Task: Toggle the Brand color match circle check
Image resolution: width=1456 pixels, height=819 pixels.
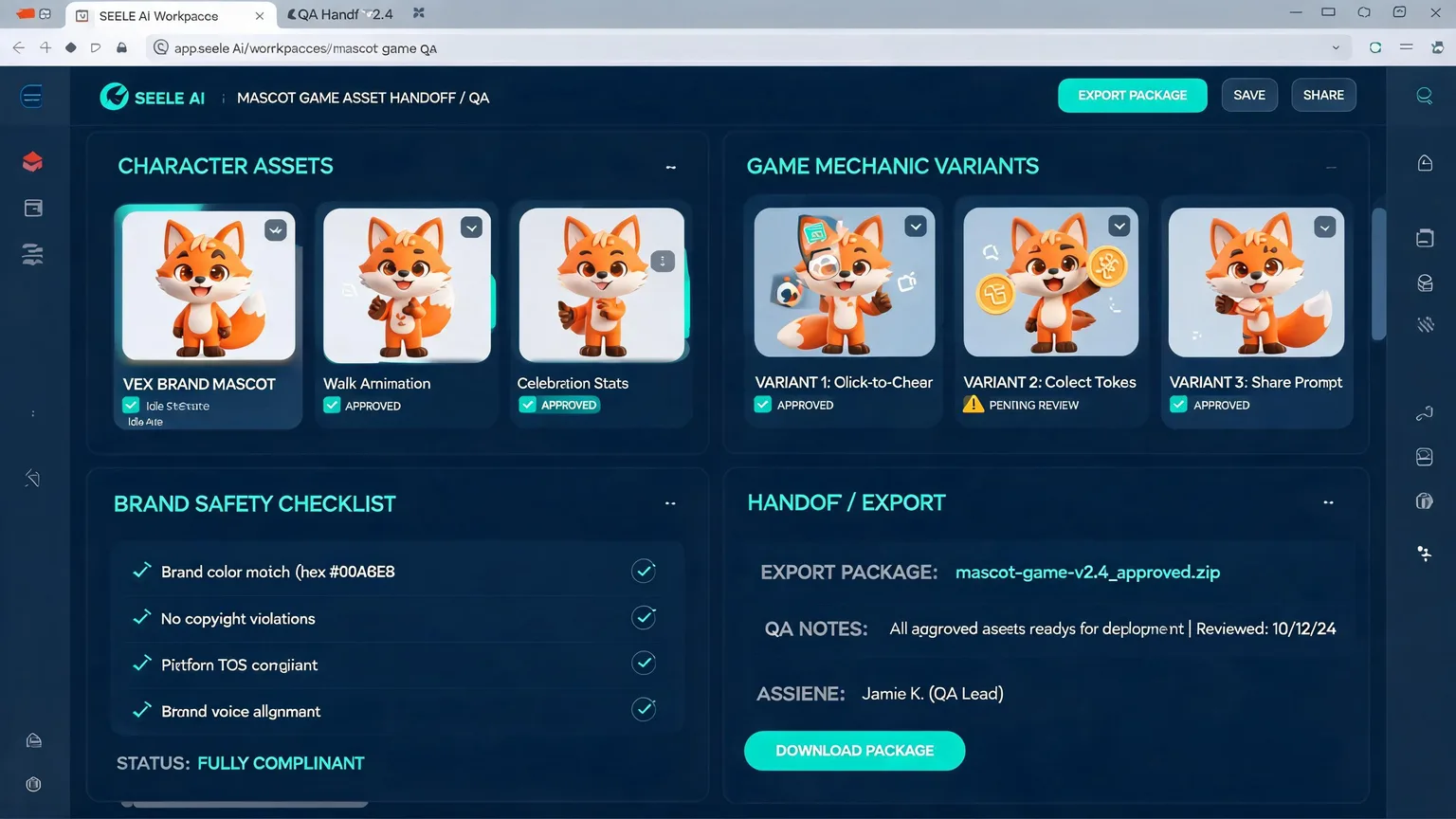Action: click(x=644, y=571)
